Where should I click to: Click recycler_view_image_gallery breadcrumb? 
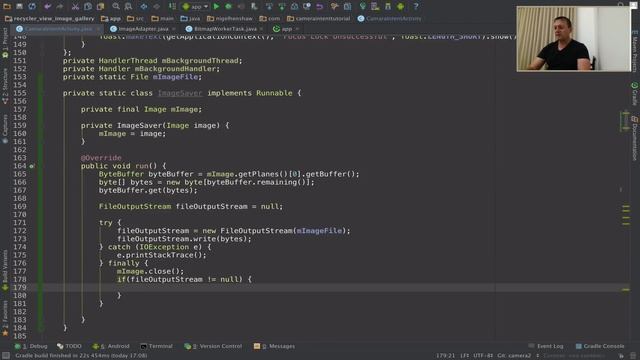tap(49, 18)
